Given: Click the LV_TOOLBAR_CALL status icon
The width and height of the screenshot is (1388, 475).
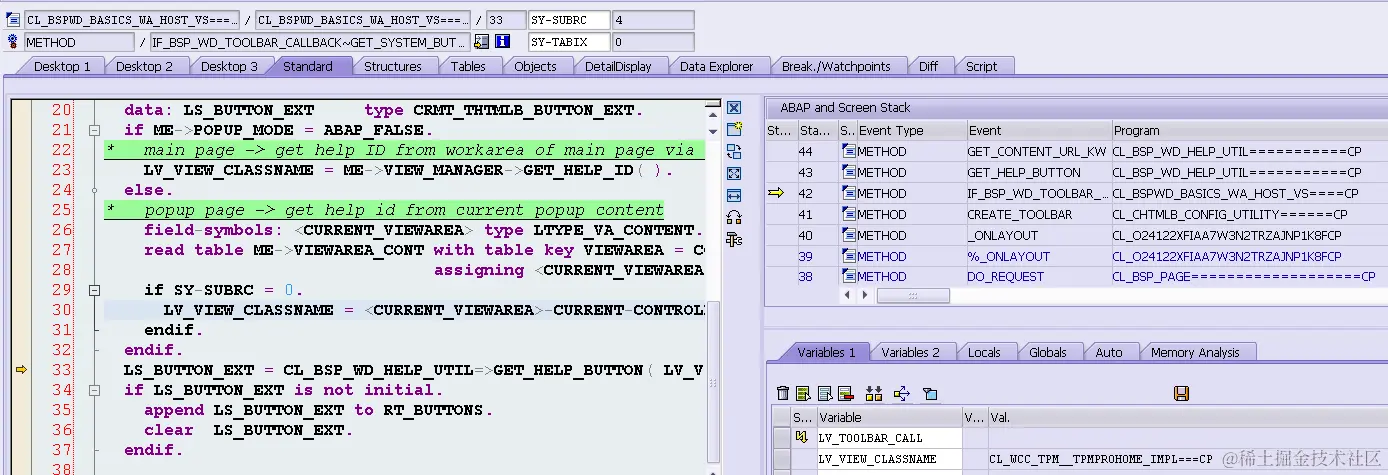Looking at the screenshot, I should click(x=801, y=438).
